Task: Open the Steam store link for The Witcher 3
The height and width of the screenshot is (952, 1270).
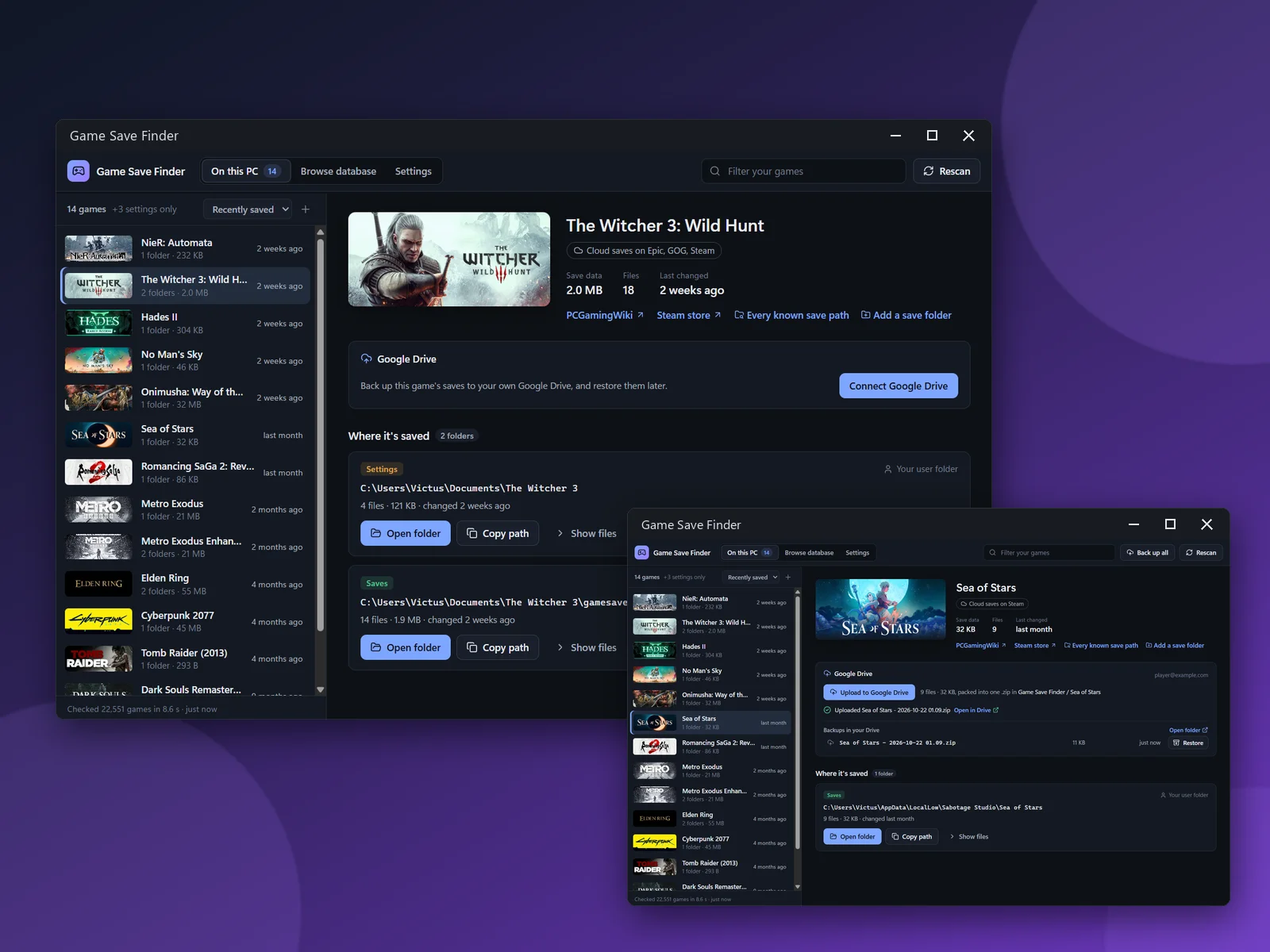Action: [689, 315]
